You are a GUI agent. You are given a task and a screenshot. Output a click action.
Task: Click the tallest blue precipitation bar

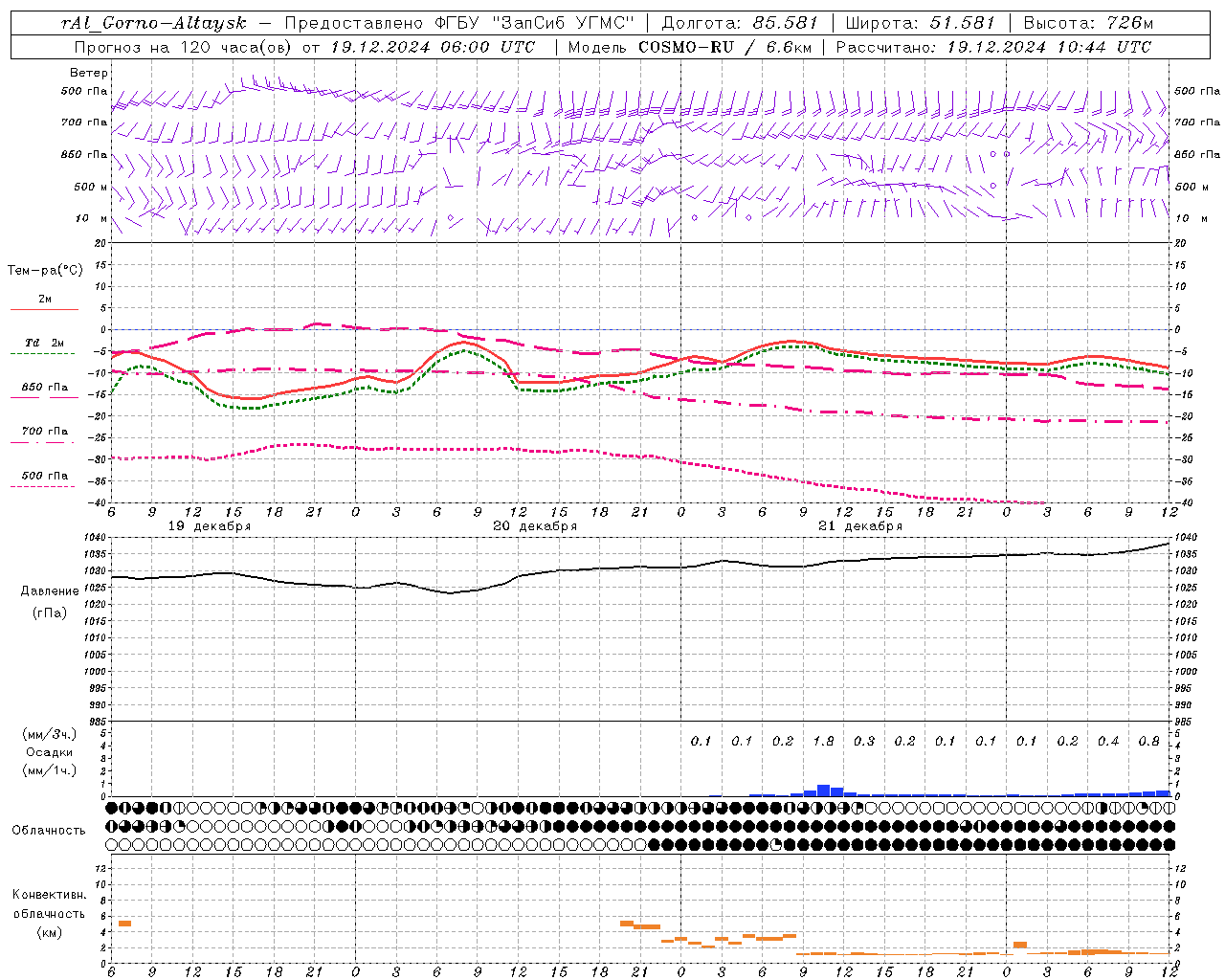pyautogui.click(x=823, y=791)
